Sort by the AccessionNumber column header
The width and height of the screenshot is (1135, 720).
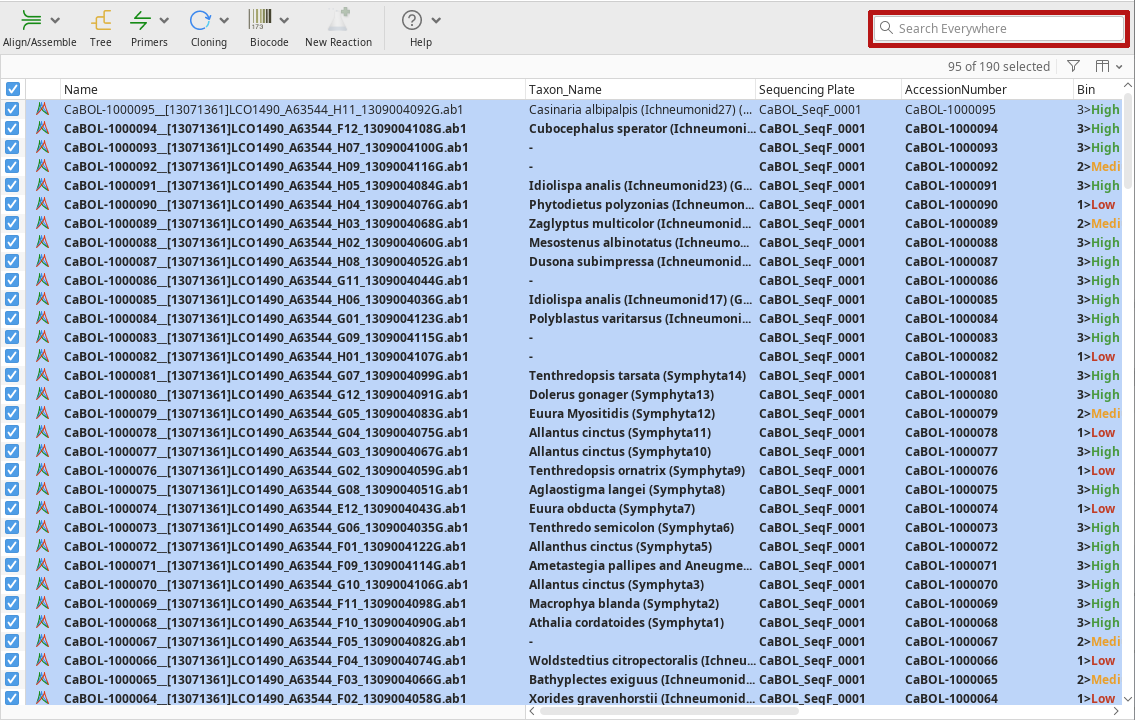[x=985, y=89]
